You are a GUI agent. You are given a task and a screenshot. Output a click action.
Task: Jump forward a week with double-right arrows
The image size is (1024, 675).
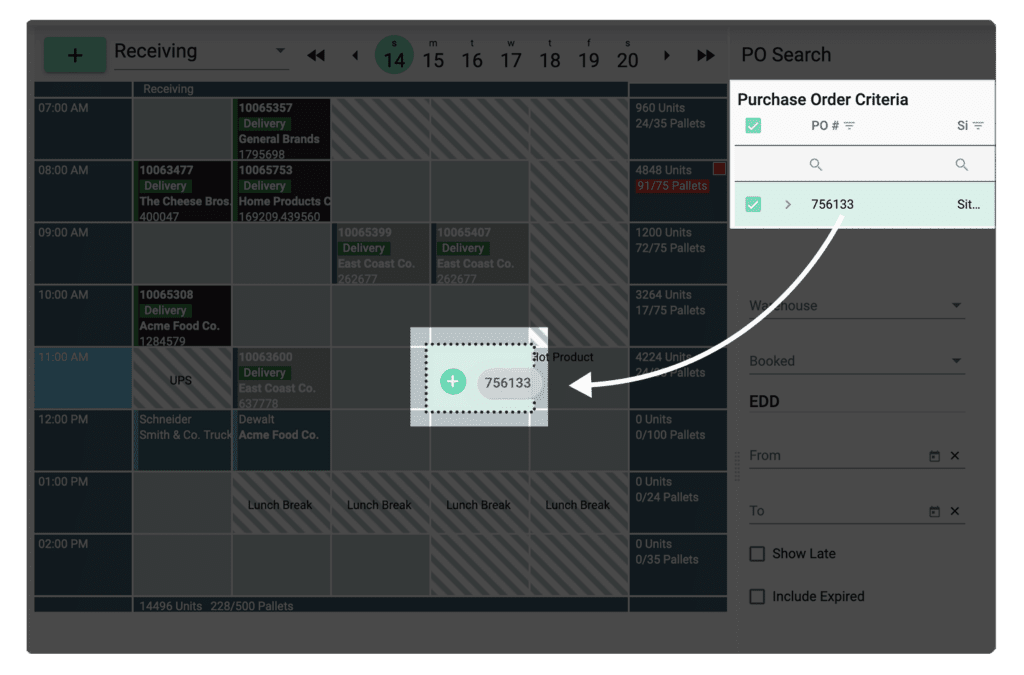[706, 55]
